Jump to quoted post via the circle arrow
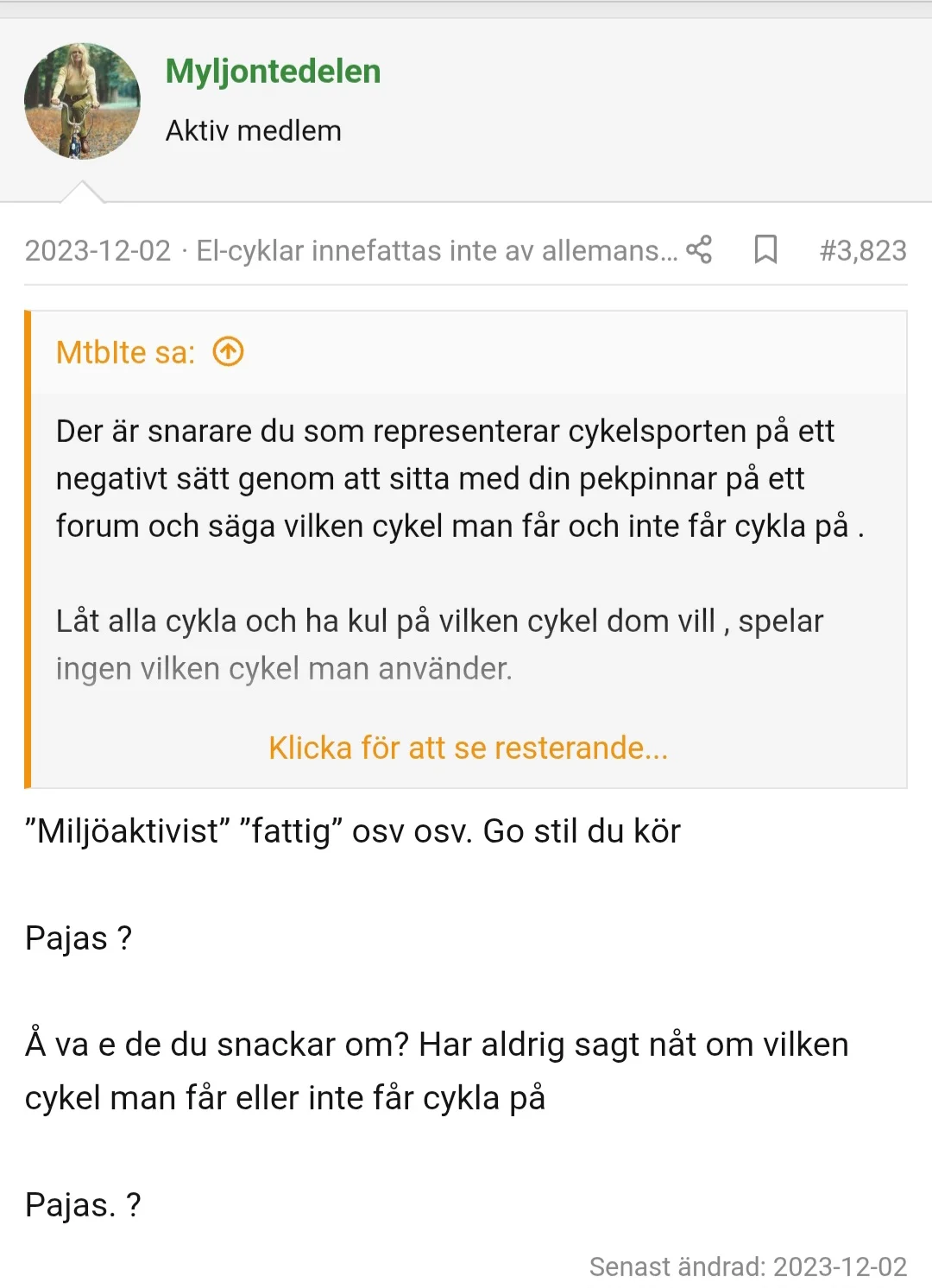The height and width of the screenshot is (1288, 932). (x=227, y=350)
